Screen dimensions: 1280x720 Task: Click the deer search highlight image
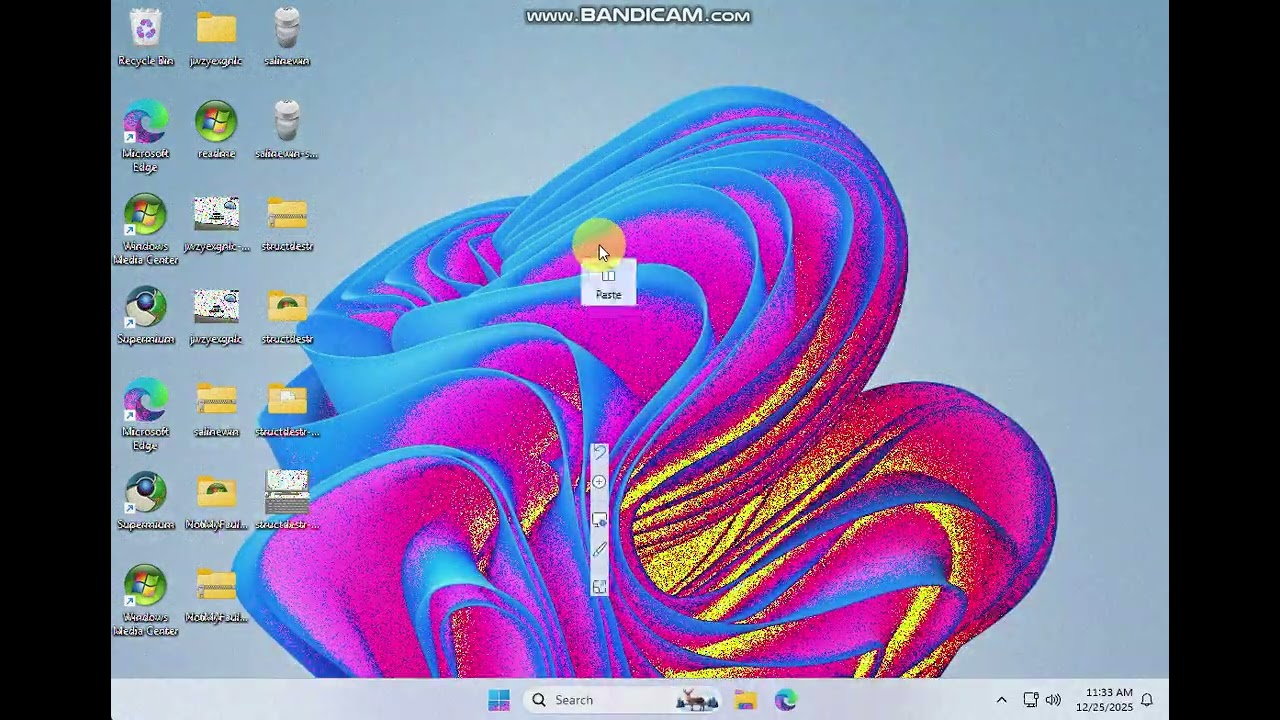pos(697,700)
